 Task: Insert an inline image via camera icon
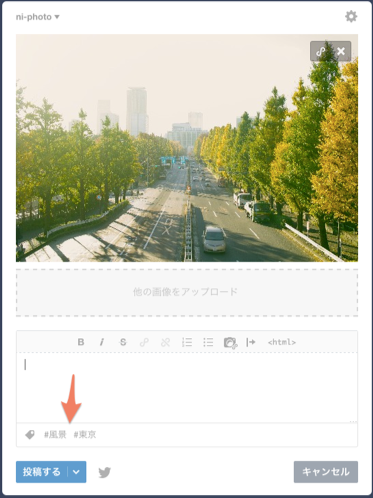[x=230, y=342]
